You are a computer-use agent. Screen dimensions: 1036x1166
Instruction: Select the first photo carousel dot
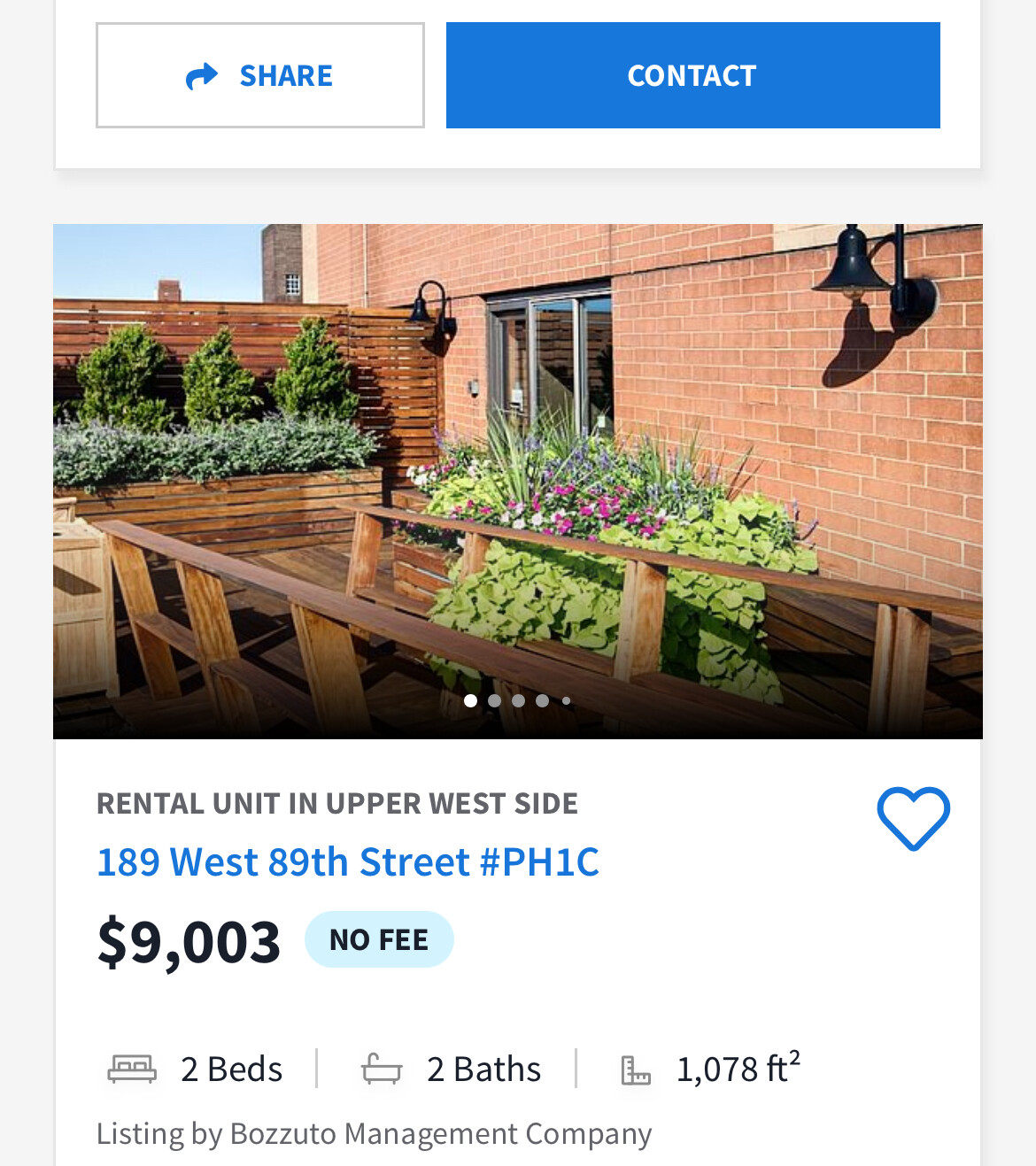coord(470,700)
